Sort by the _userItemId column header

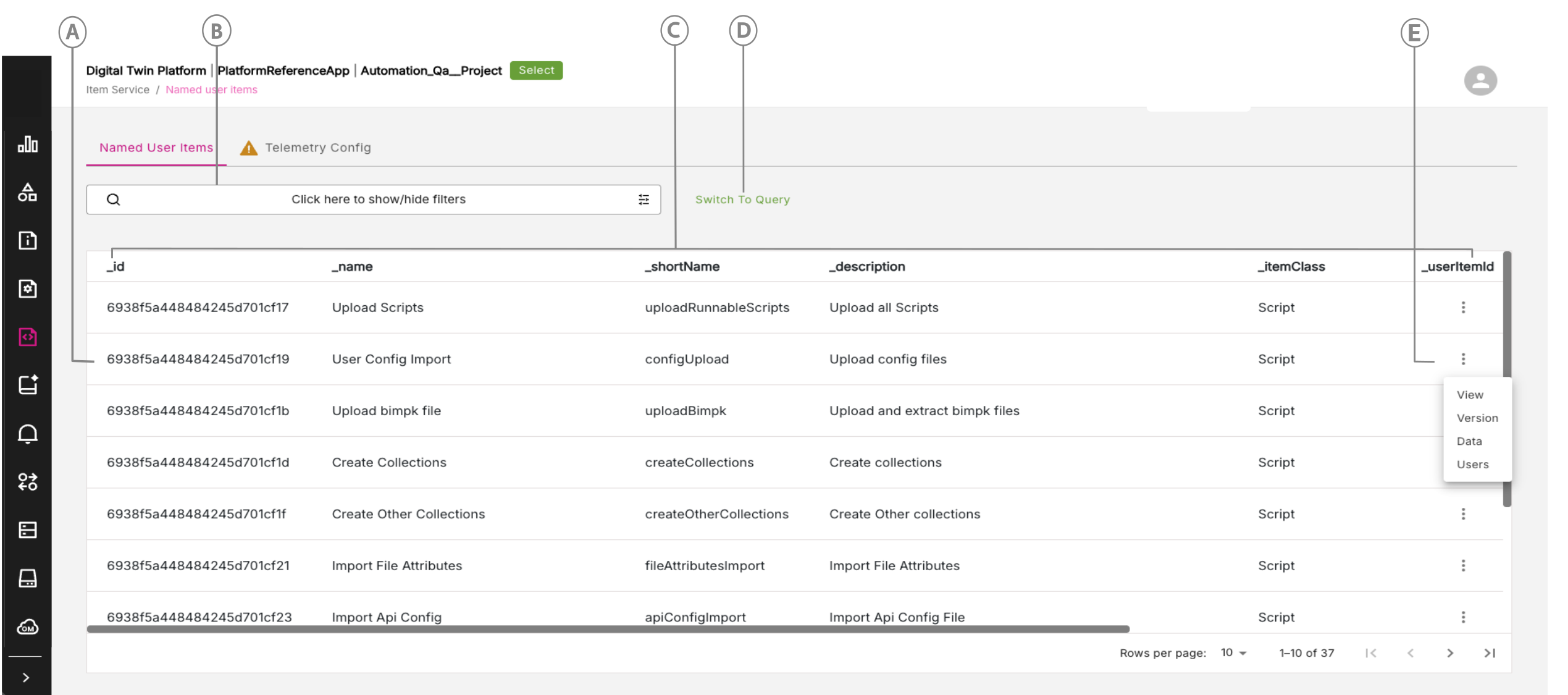[x=1457, y=266]
